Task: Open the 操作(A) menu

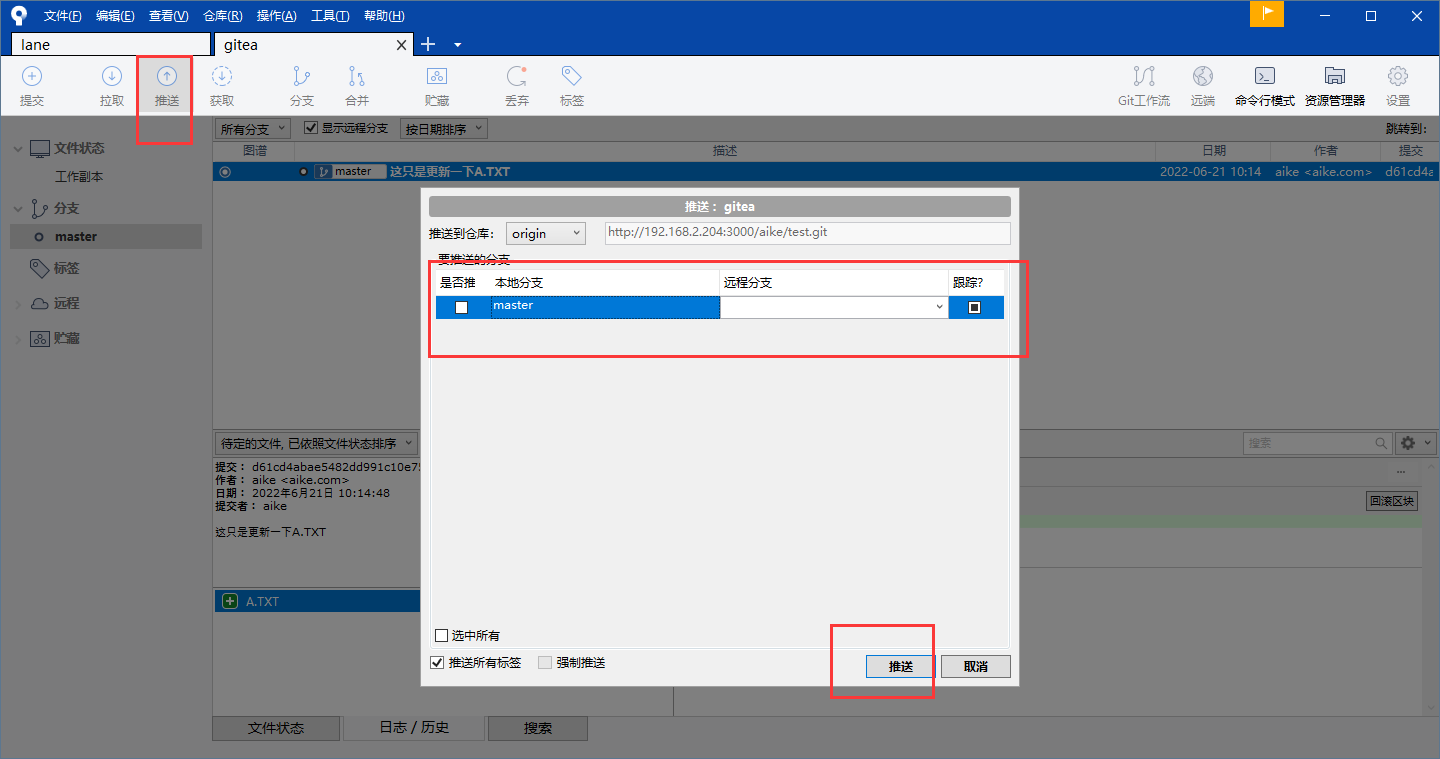Action: [x=276, y=16]
